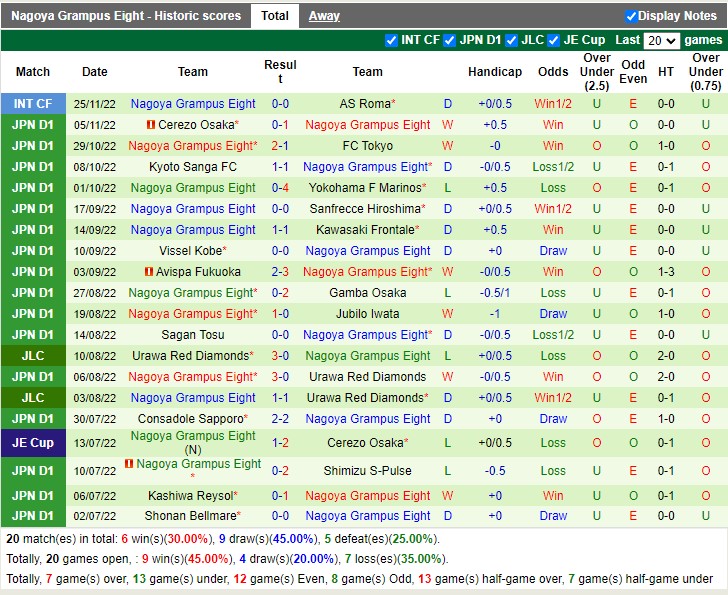The height and width of the screenshot is (595, 728).
Task: Switch to the Away tab
Action: point(323,16)
